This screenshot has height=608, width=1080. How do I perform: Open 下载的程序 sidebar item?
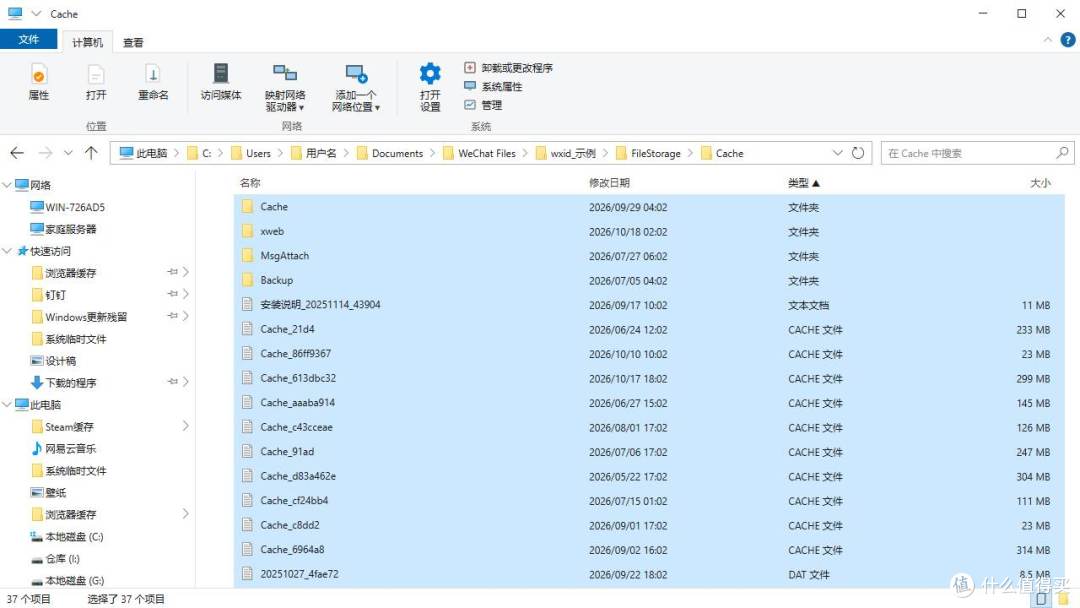(64, 382)
